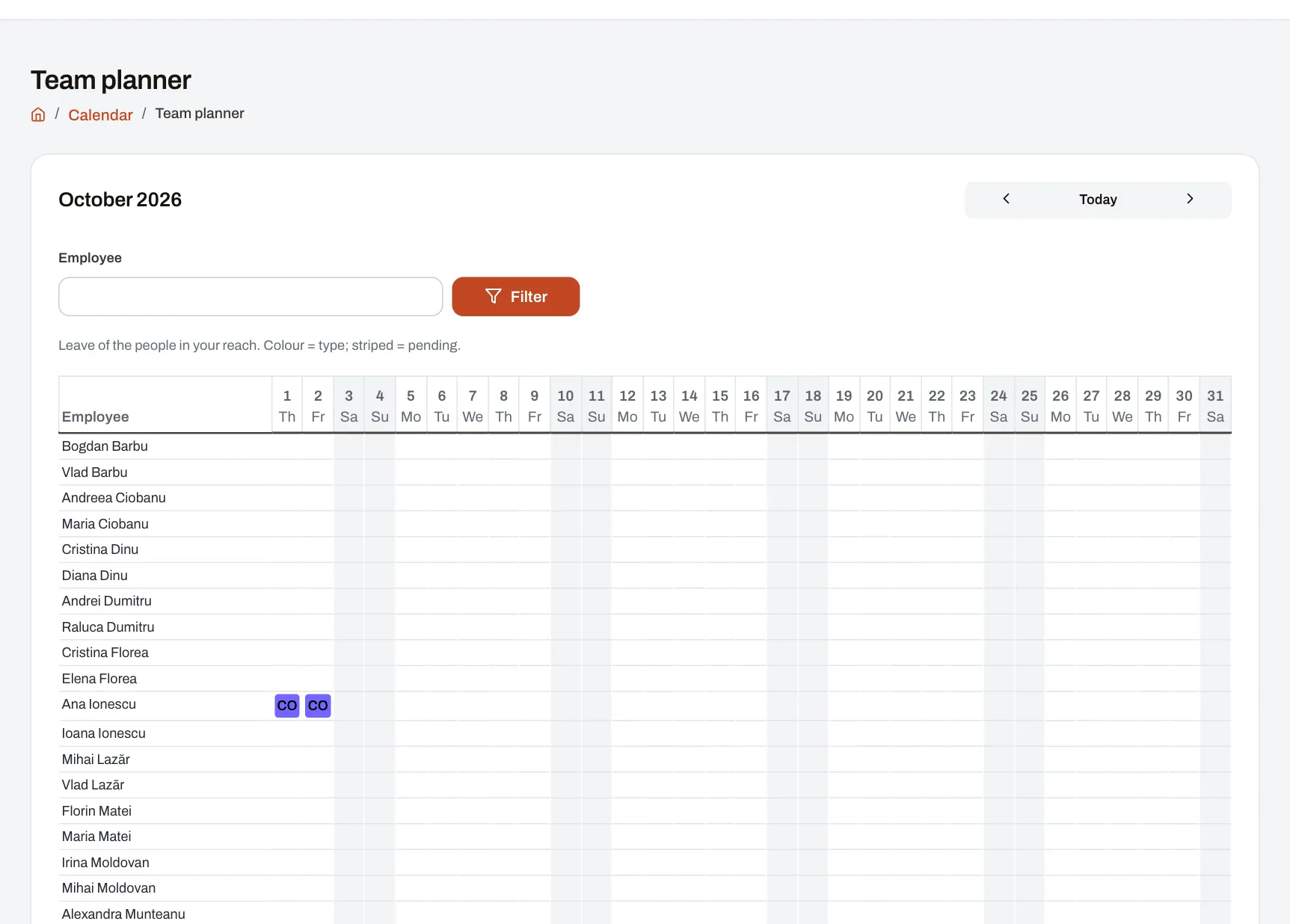Select employee Raluca Dumitru
The height and width of the screenshot is (924, 1290).
[108, 627]
